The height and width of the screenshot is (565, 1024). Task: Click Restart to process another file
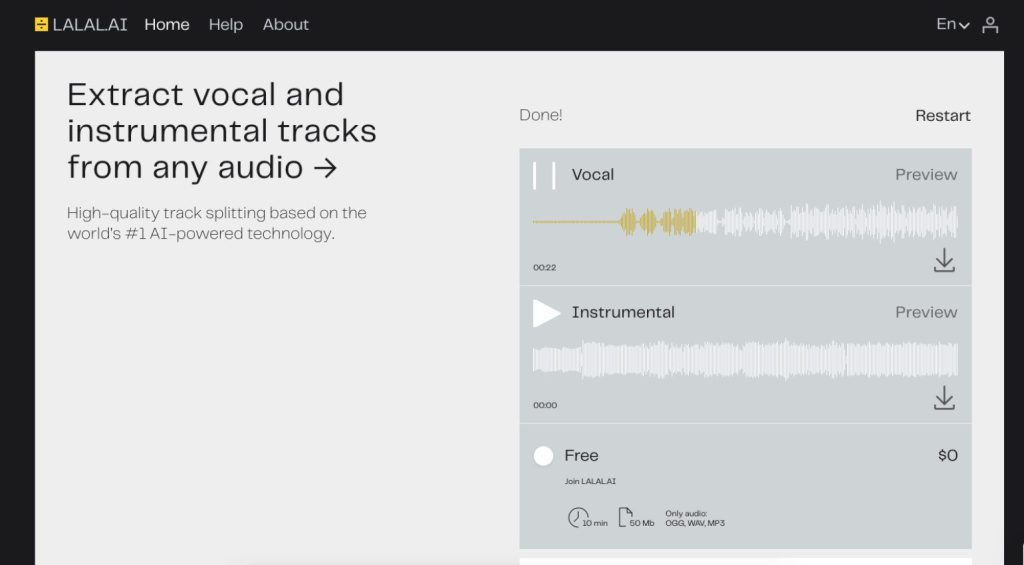click(942, 116)
